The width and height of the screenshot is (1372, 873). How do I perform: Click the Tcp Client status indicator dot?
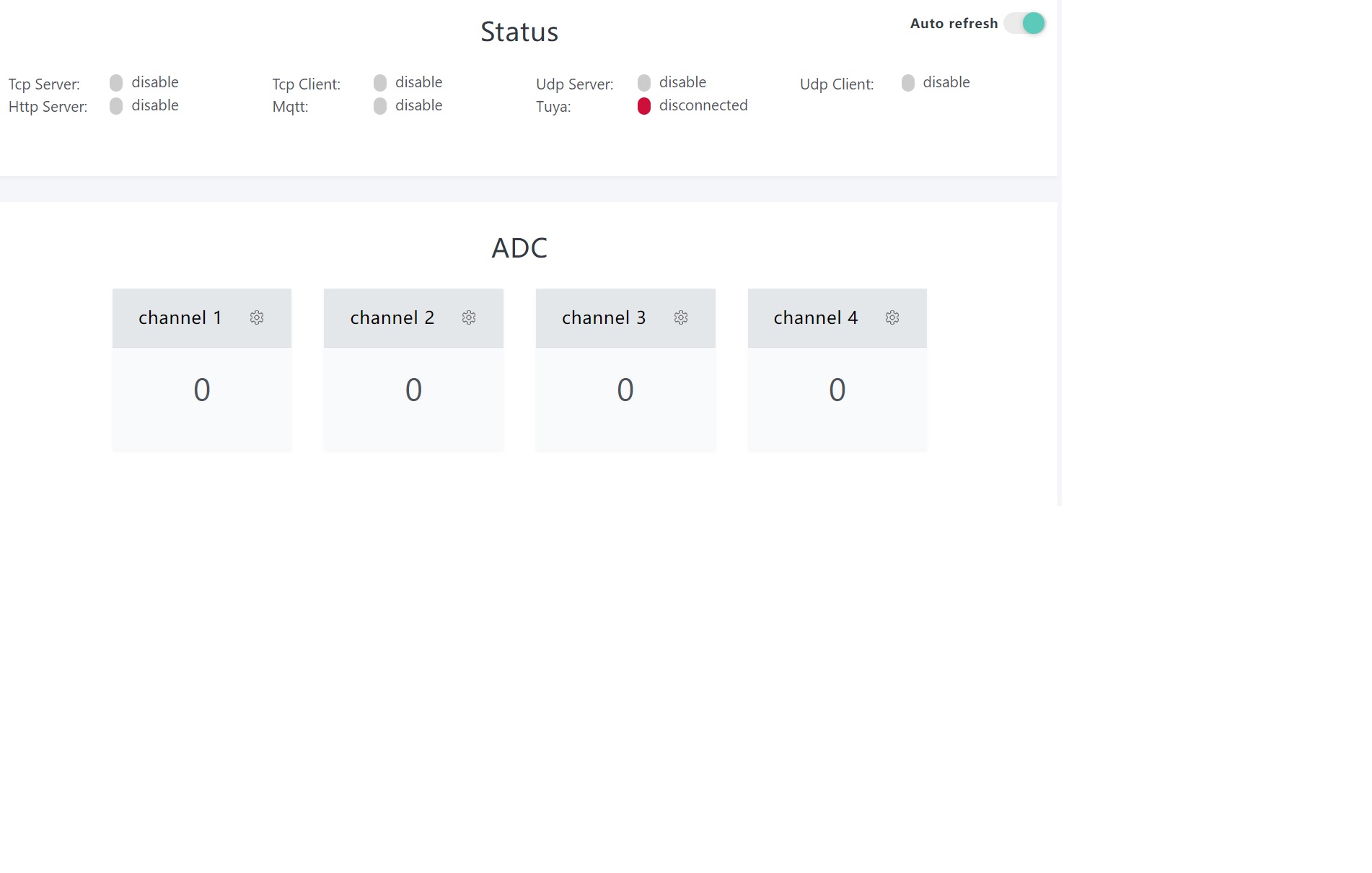click(x=380, y=83)
